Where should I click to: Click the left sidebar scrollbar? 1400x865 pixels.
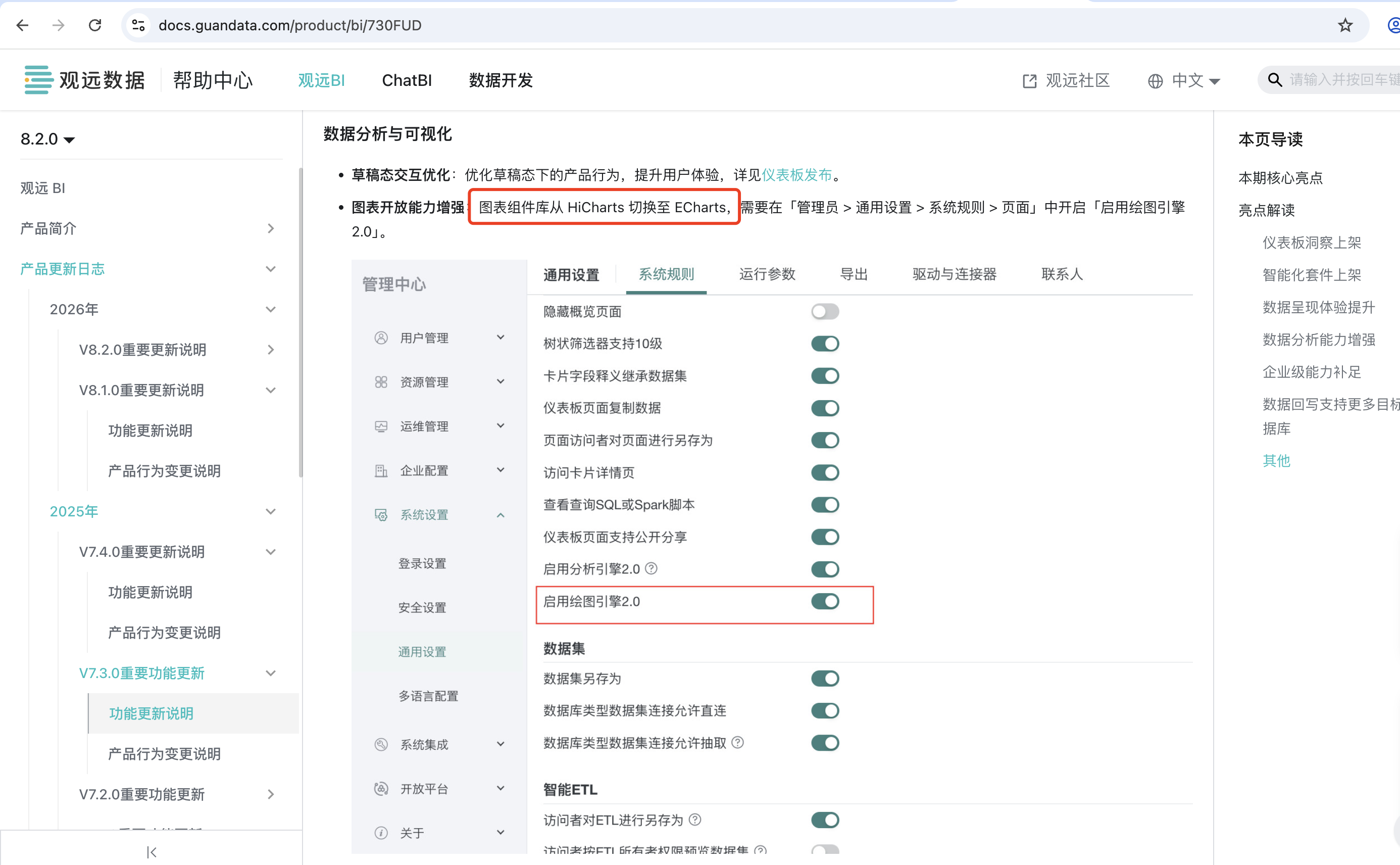pyautogui.click(x=300, y=323)
